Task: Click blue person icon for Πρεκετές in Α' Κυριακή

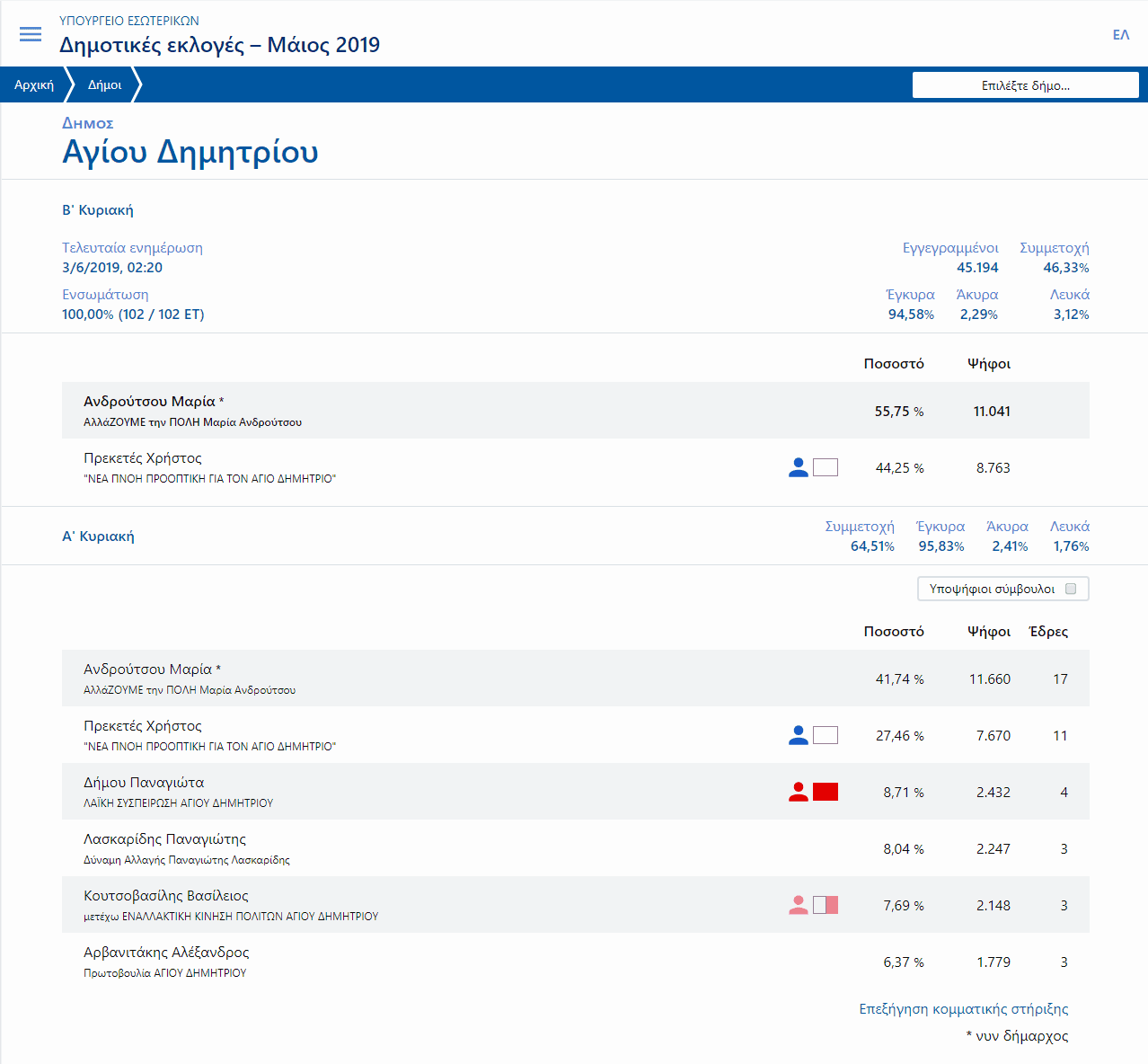Action: click(x=798, y=735)
